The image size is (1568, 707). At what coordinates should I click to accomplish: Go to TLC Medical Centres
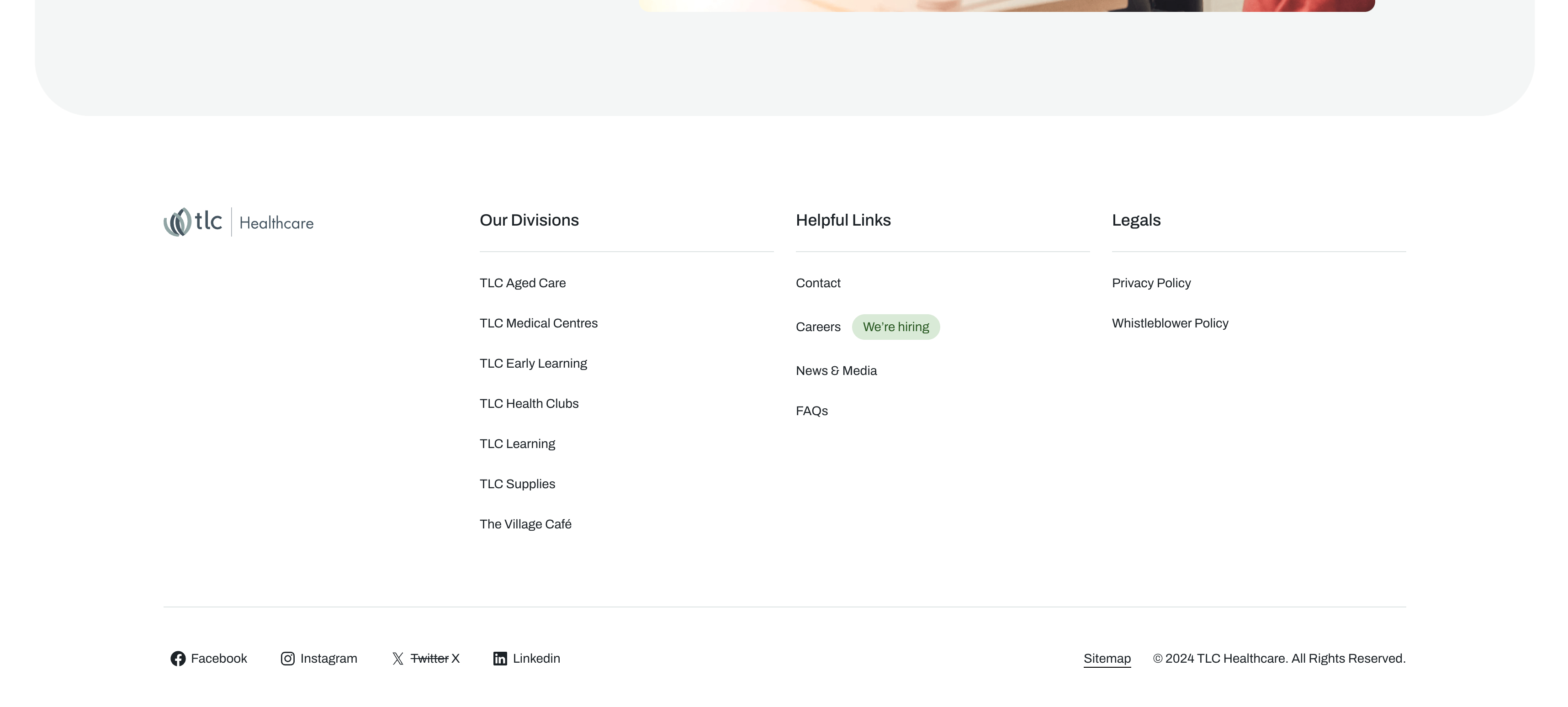(538, 323)
